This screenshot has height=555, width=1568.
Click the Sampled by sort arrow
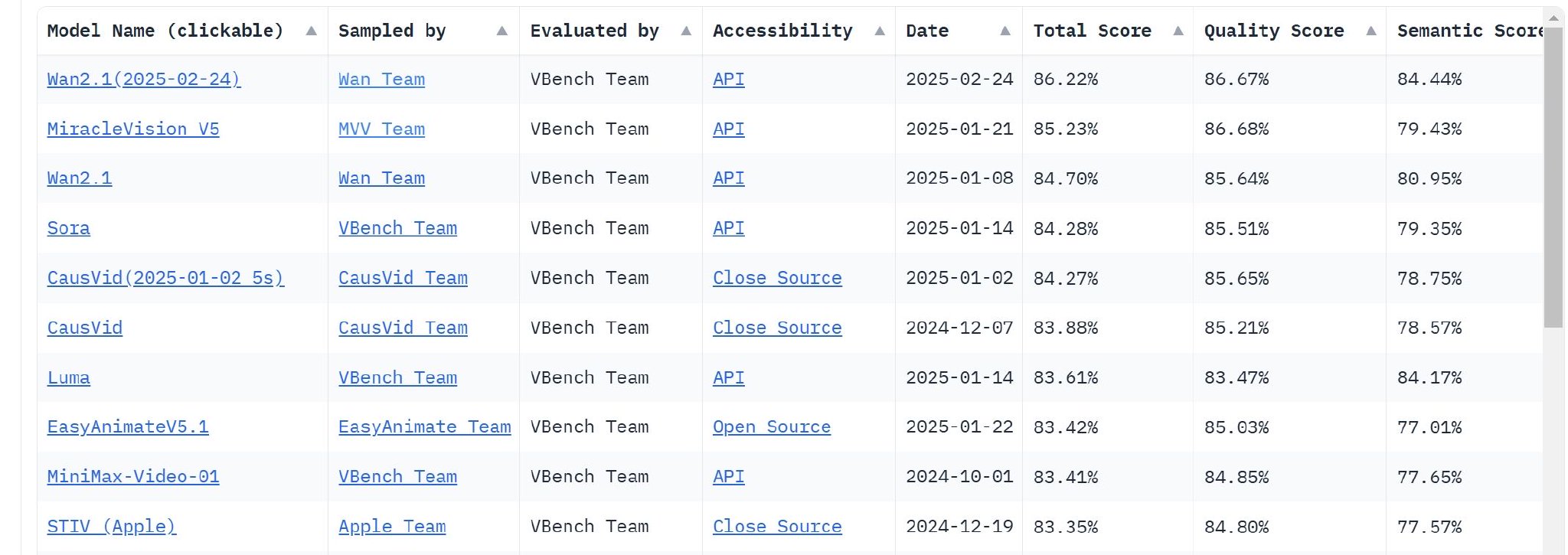(502, 31)
